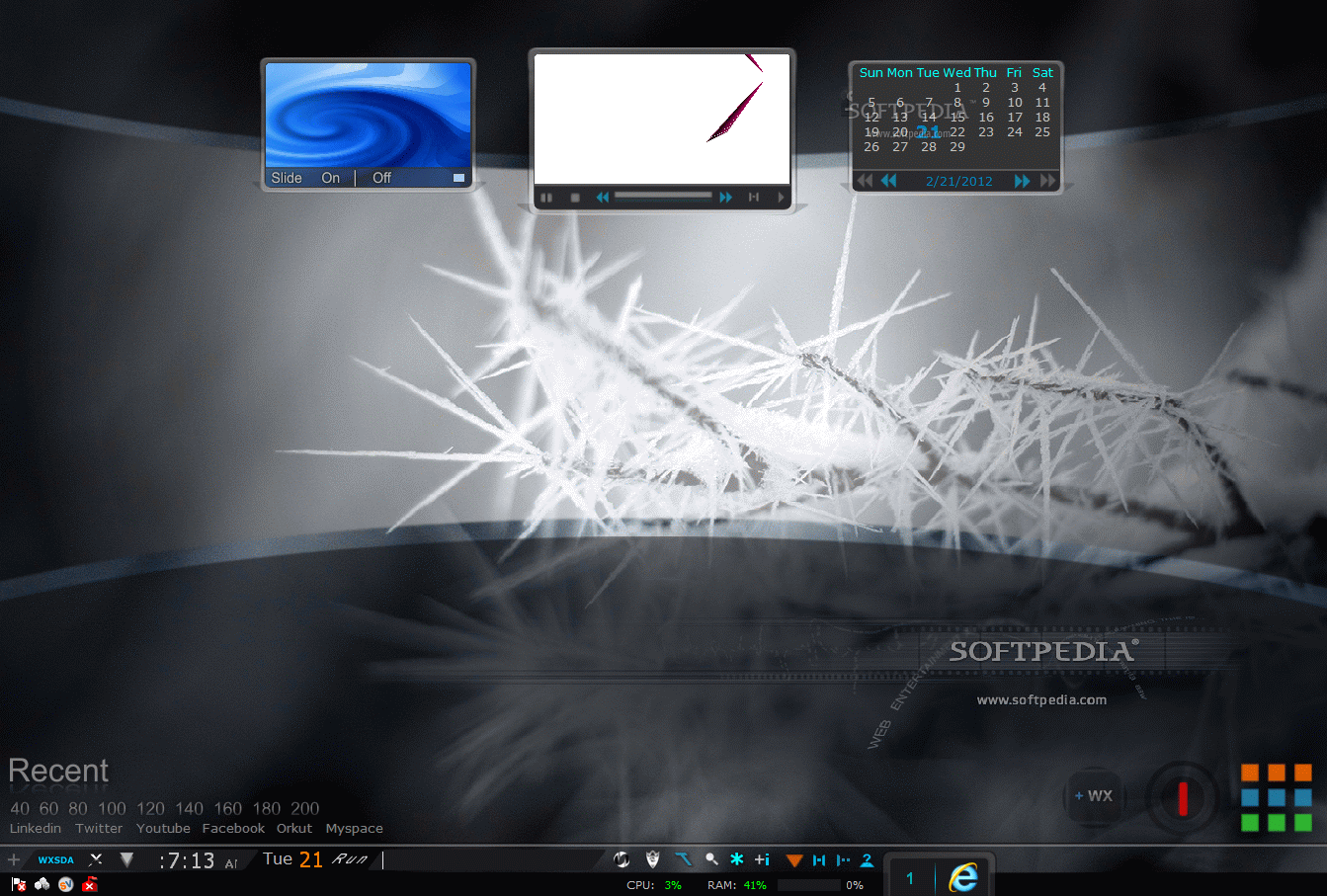Image resolution: width=1327 pixels, height=896 pixels.
Task: Fast-forward using the media widget's blue arrows
Action: [726, 198]
